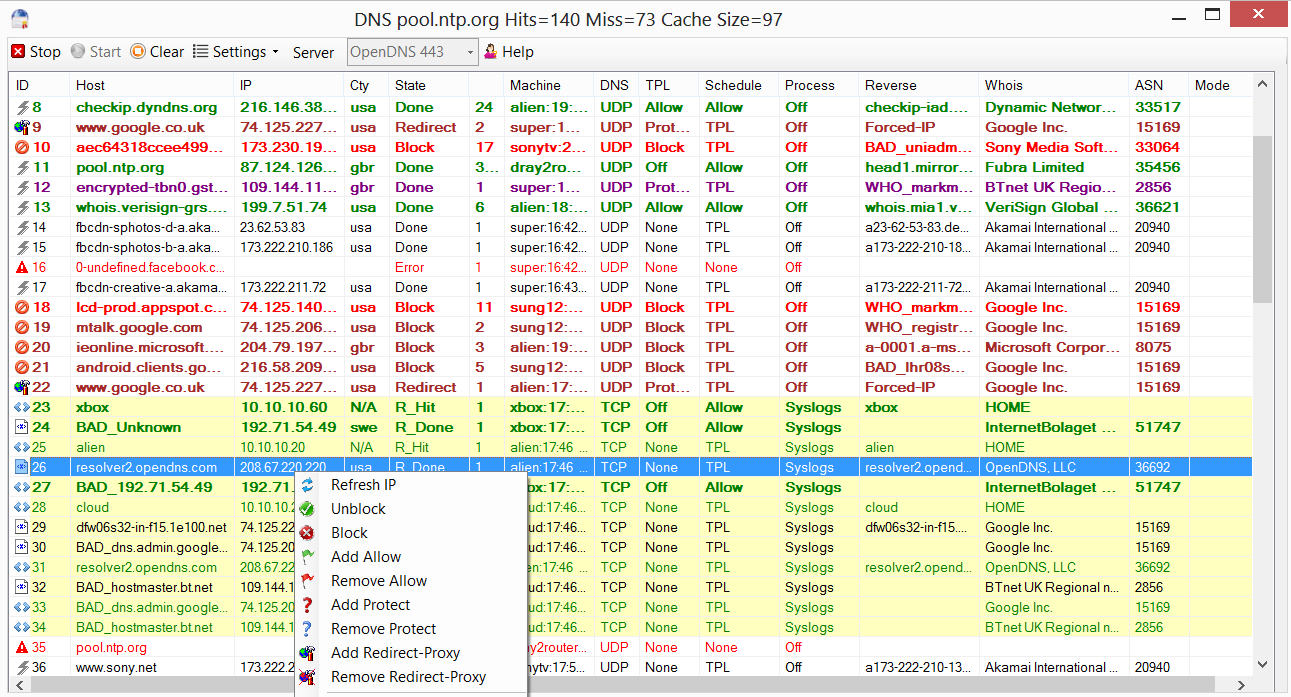Click the green flag Add Allow icon

pyautogui.click(x=307, y=557)
